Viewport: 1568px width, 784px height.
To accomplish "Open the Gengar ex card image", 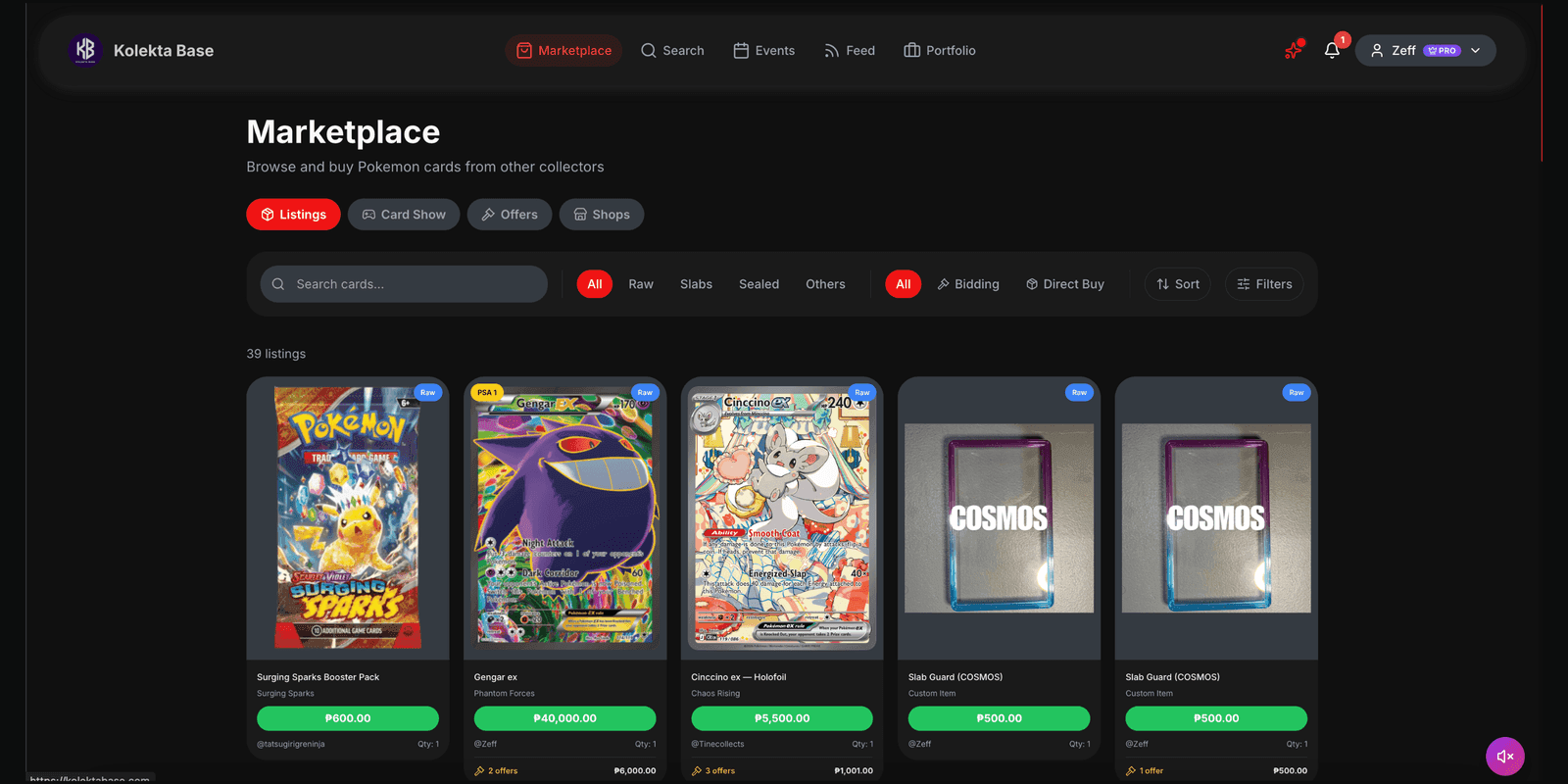I will click(x=565, y=518).
